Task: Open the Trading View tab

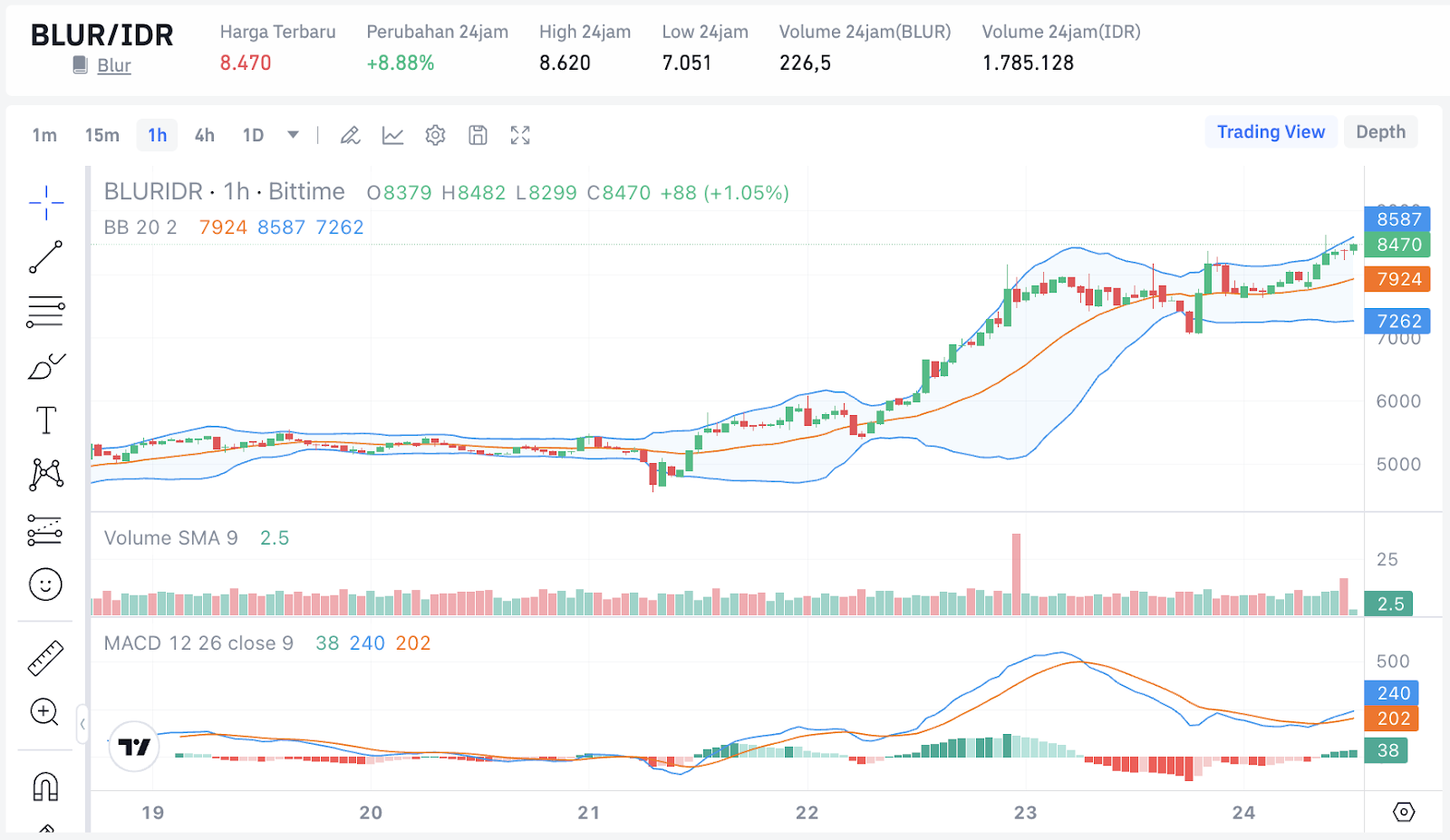Action: point(1271,132)
